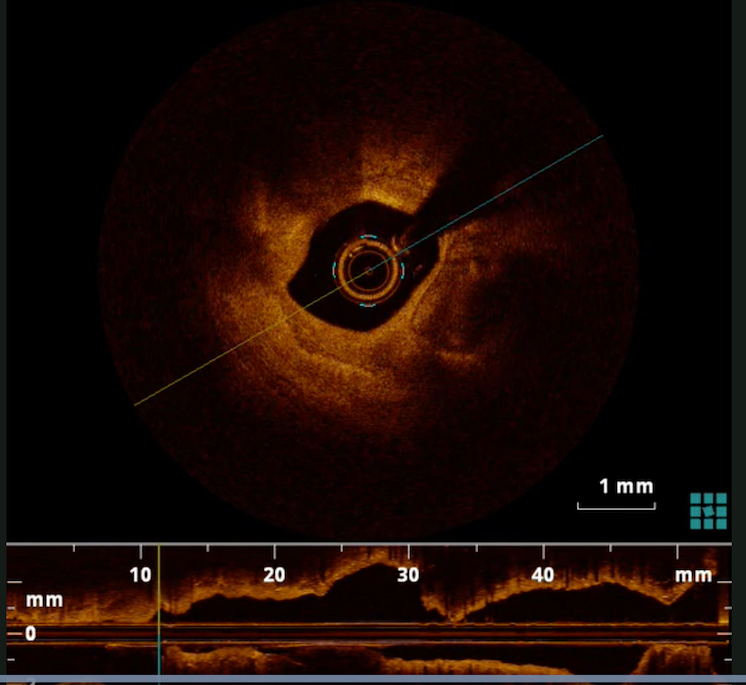Select the 40 mm label on ruler
Screen dimensions: 746x685
[x=543, y=575]
